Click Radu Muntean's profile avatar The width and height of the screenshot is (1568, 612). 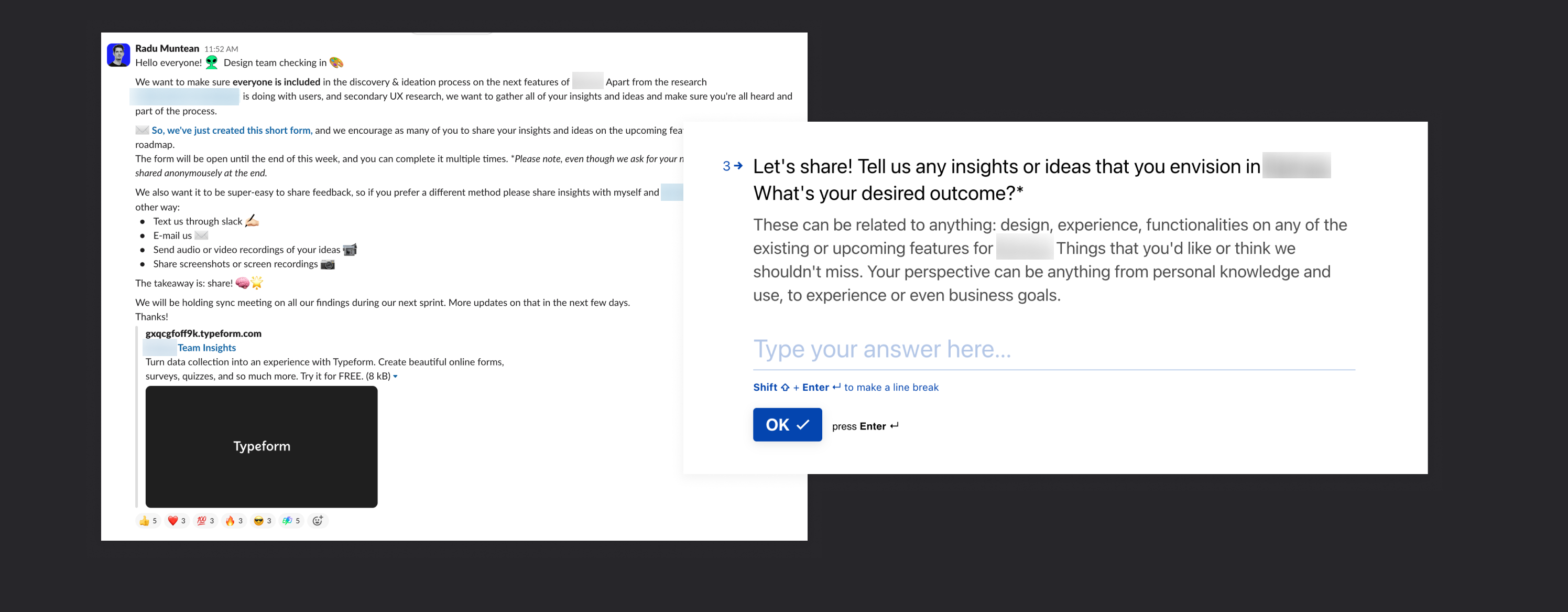click(118, 55)
